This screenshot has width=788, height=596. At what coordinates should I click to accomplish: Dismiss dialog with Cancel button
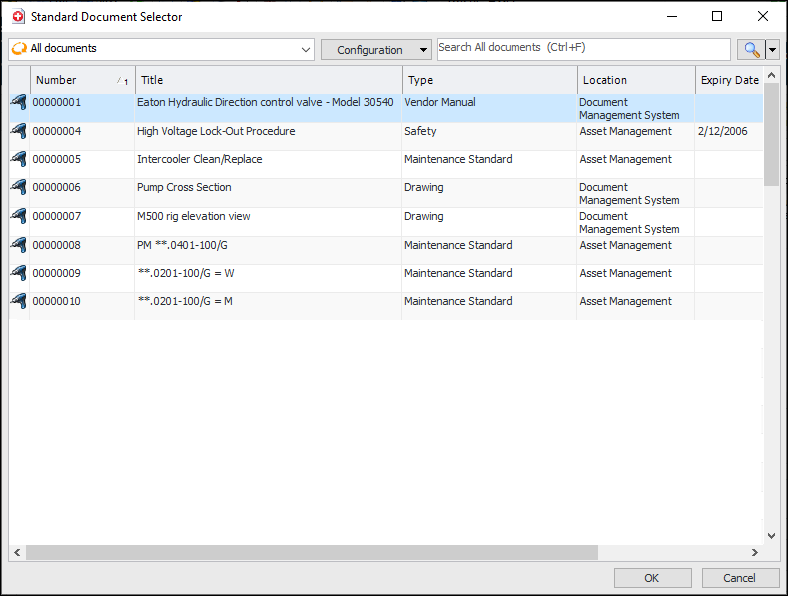pyautogui.click(x=740, y=578)
